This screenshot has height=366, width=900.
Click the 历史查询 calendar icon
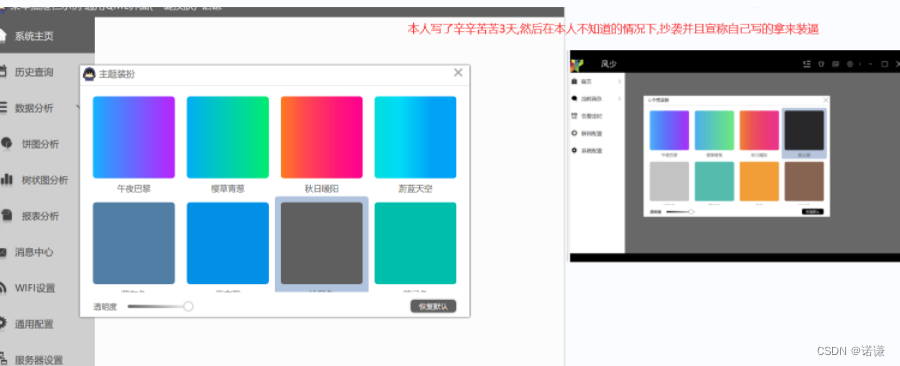(3, 72)
